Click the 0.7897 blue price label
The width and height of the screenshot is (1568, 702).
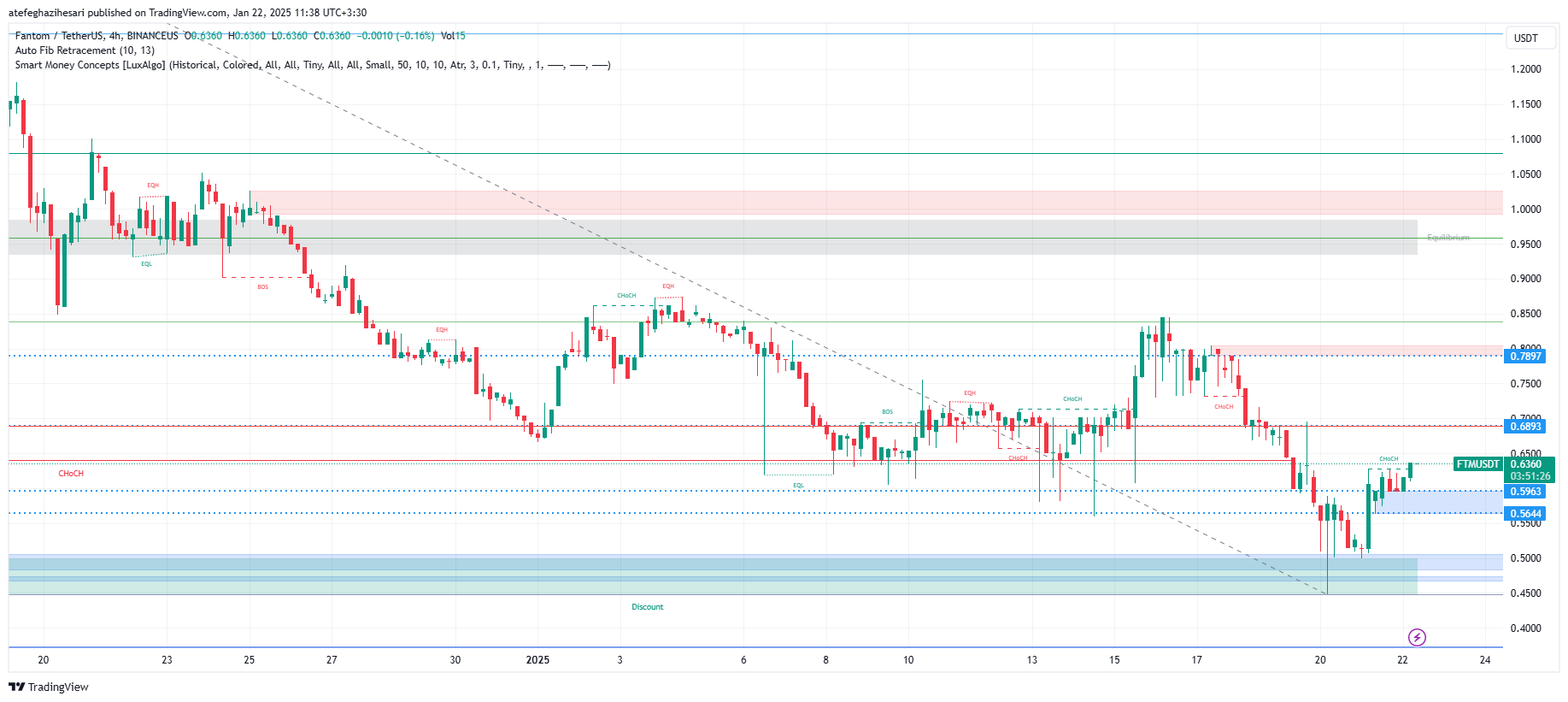pos(1525,357)
